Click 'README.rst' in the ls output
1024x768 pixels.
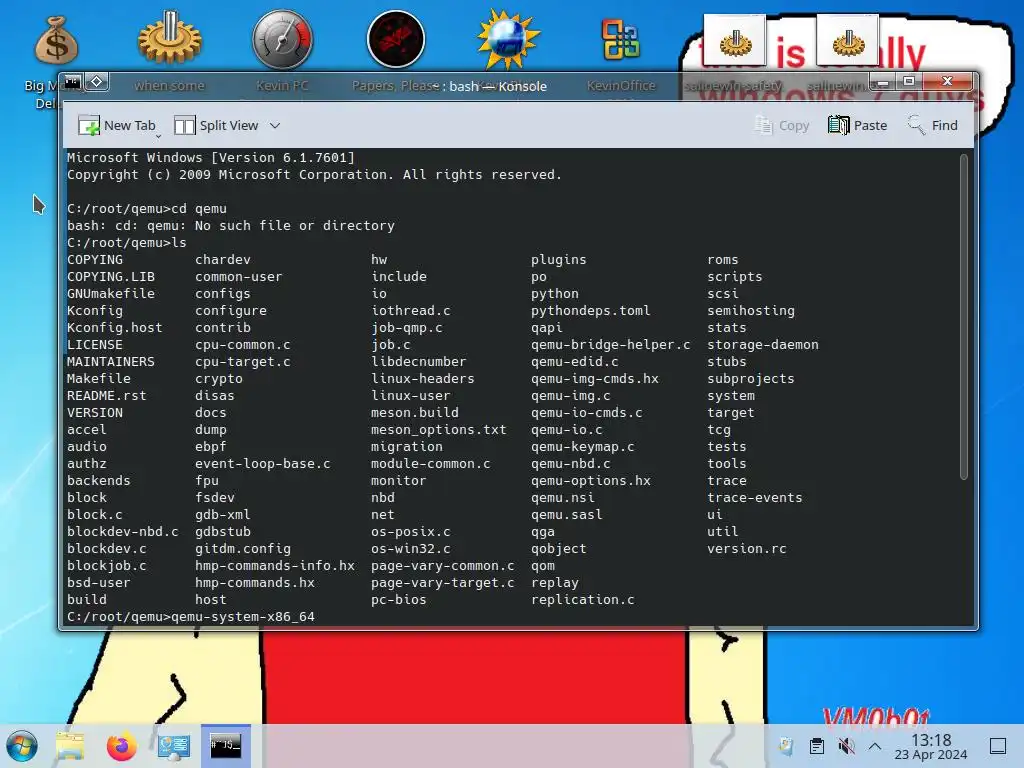point(106,396)
